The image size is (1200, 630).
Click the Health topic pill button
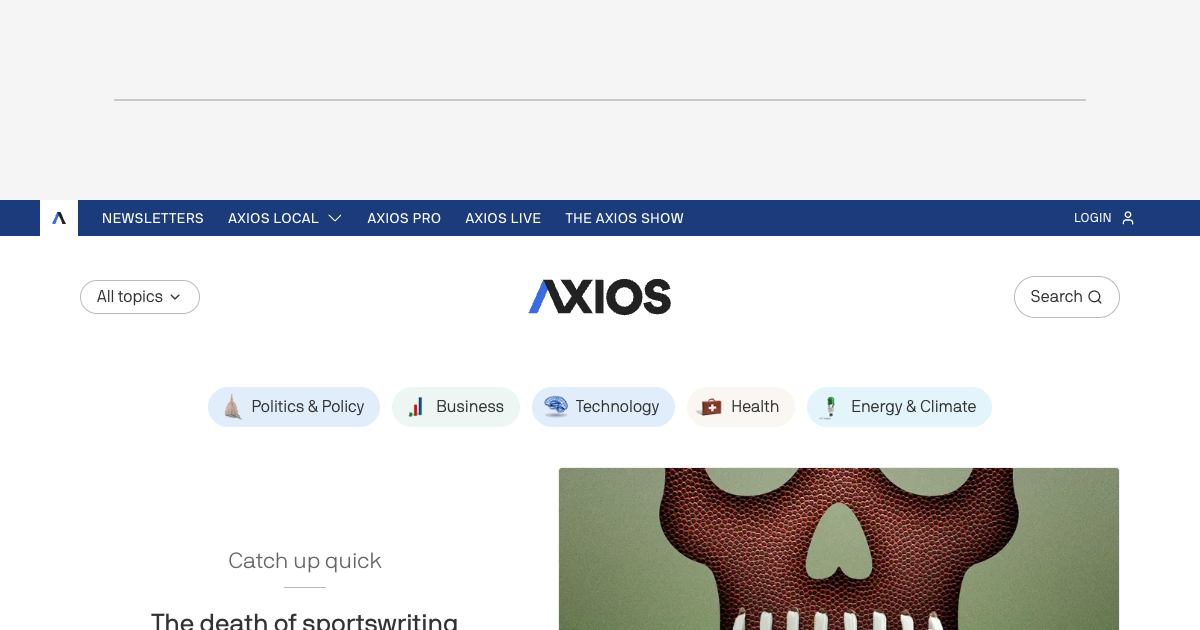tap(740, 406)
